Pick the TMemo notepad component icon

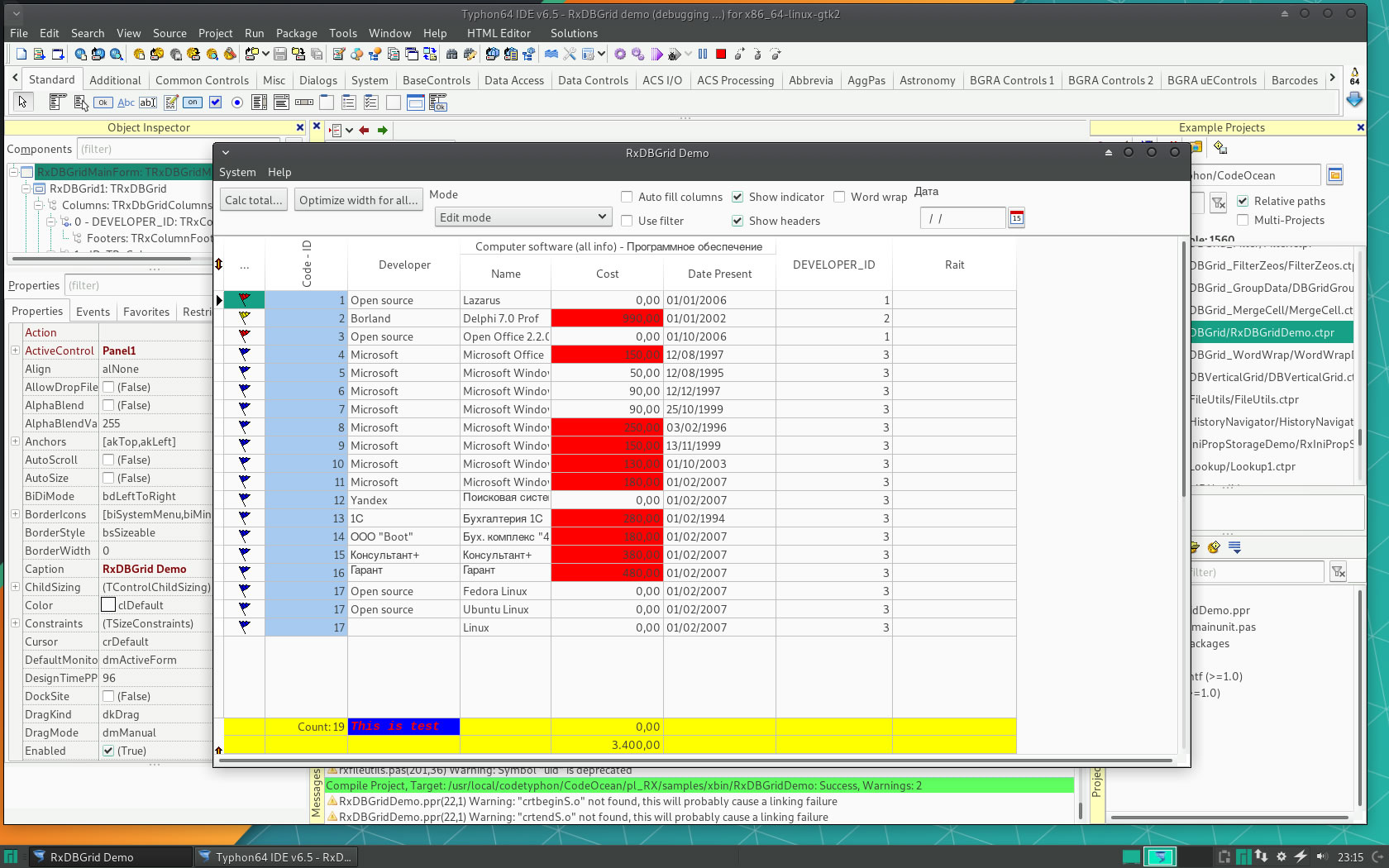tap(170, 102)
